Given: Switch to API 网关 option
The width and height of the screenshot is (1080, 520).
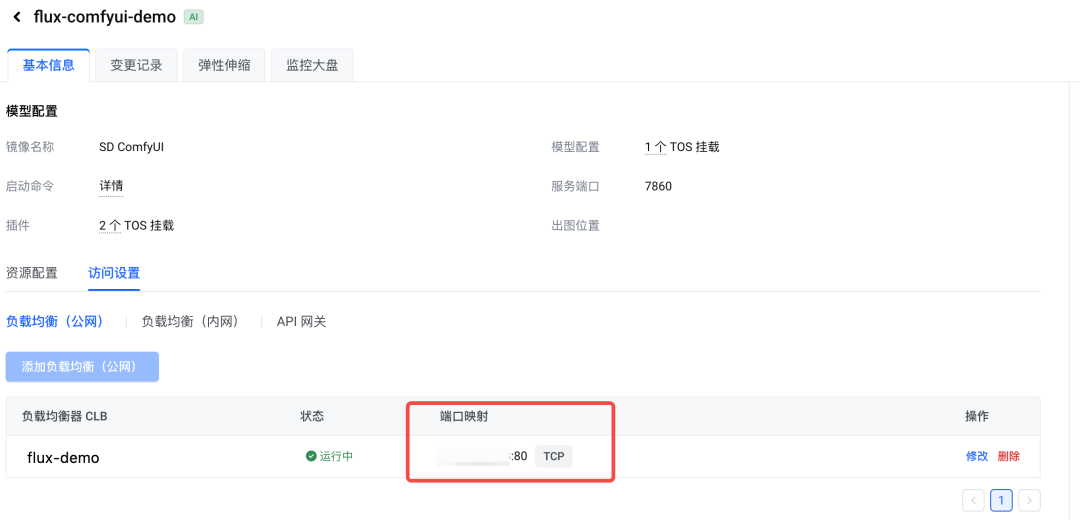Looking at the screenshot, I should coord(301,321).
